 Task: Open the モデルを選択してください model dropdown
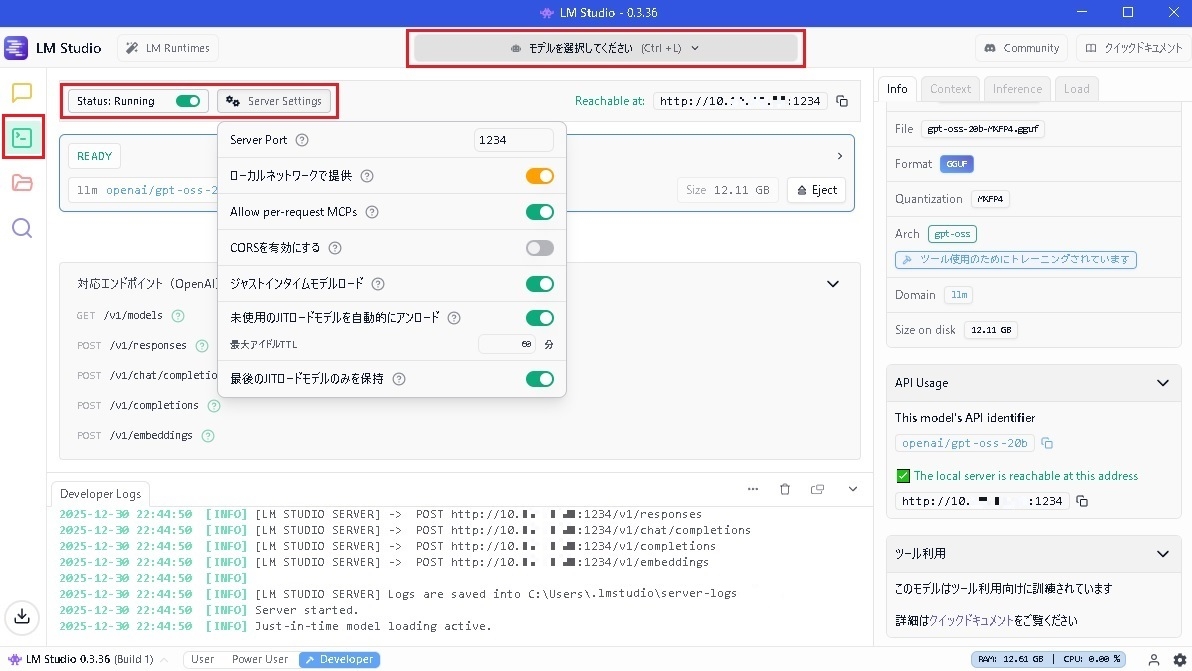click(605, 48)
